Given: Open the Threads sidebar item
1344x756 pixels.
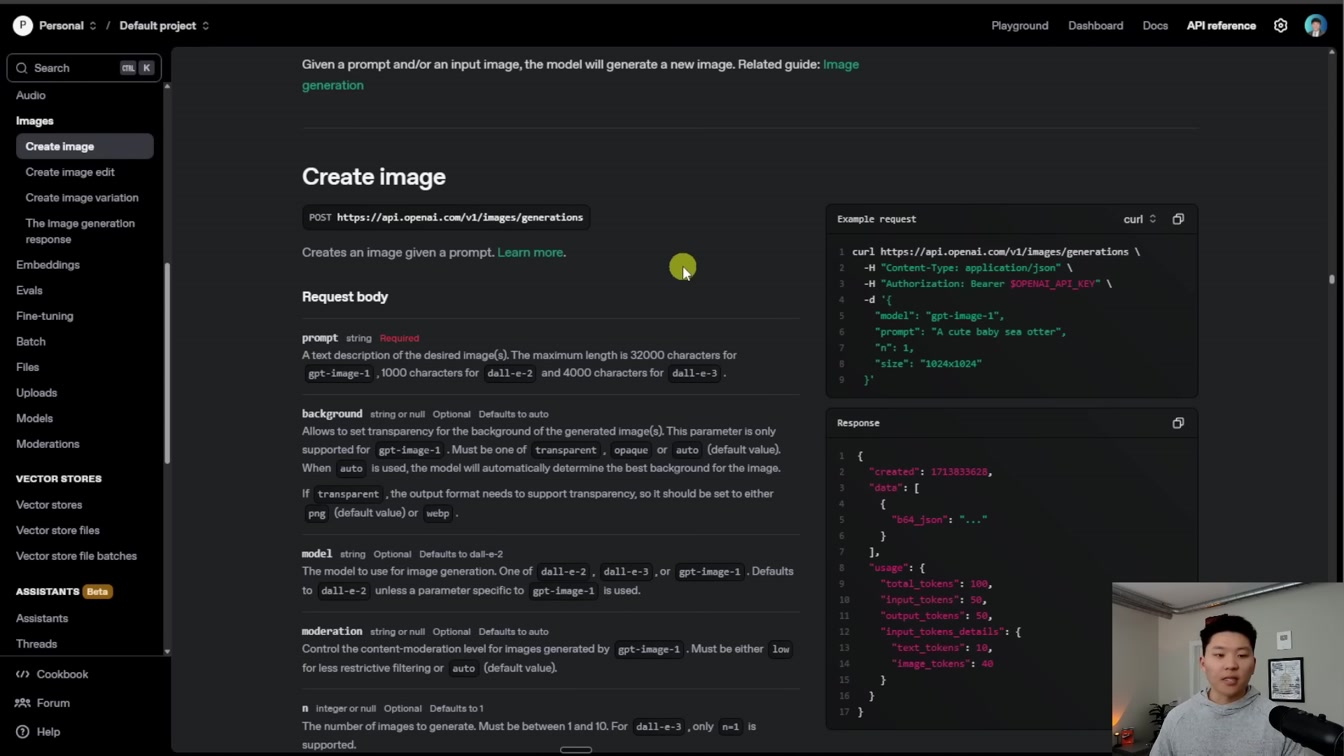Looking at the screenshot, I should click(37, 644).
